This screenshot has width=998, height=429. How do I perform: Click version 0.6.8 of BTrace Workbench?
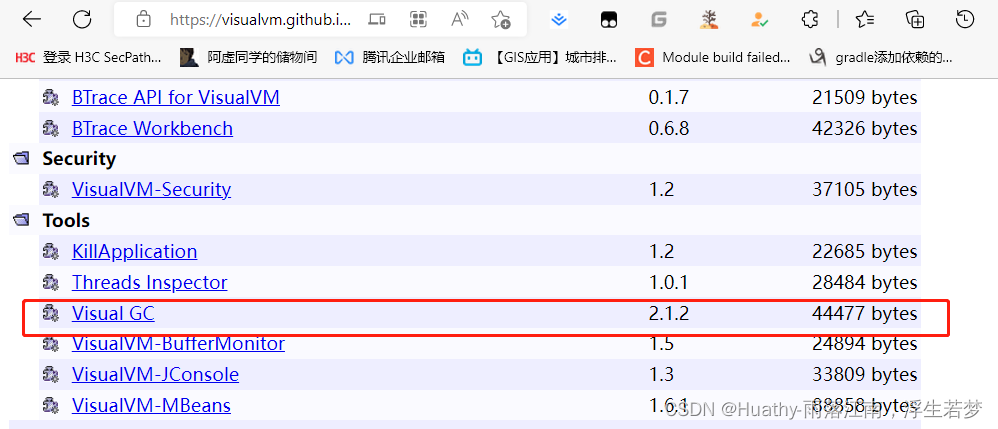668,128
